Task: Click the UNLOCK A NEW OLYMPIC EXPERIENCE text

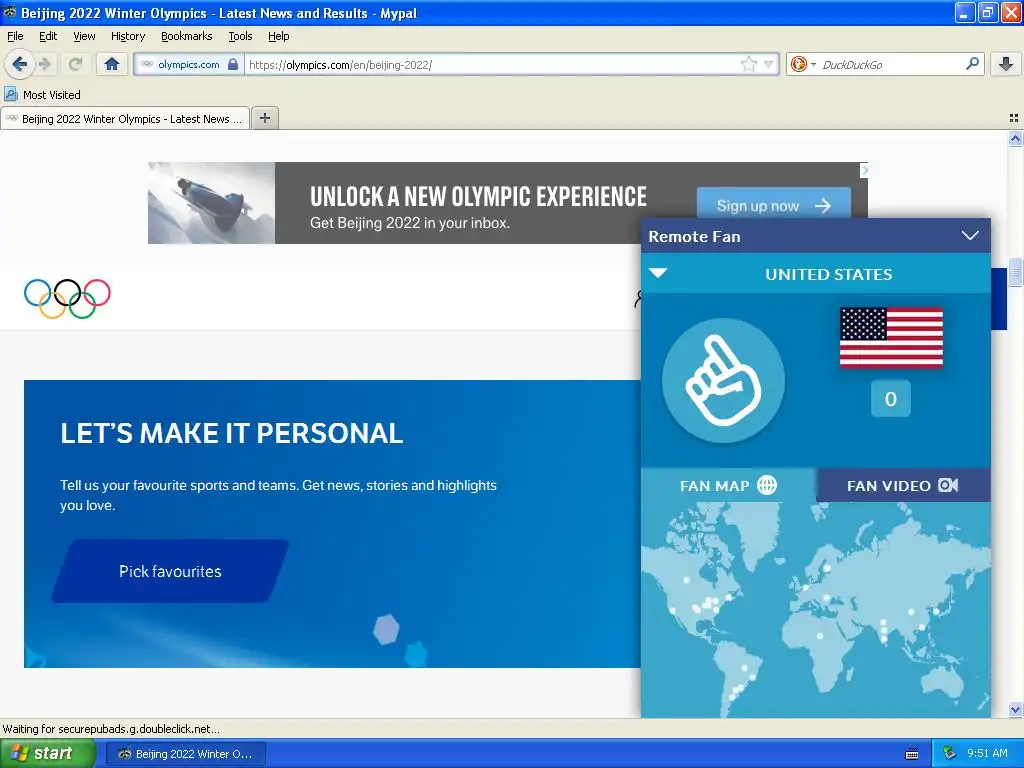Action: [478, 196]
